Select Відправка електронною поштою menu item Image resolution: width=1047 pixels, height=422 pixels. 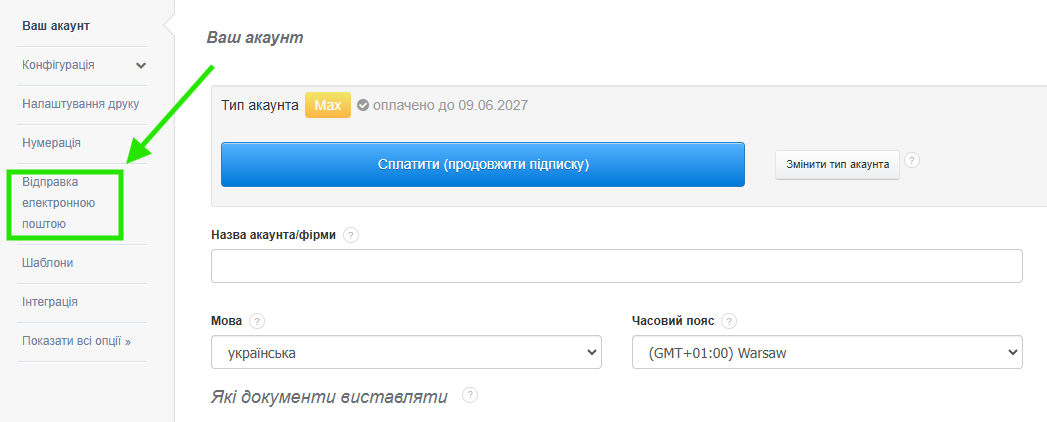58,203
